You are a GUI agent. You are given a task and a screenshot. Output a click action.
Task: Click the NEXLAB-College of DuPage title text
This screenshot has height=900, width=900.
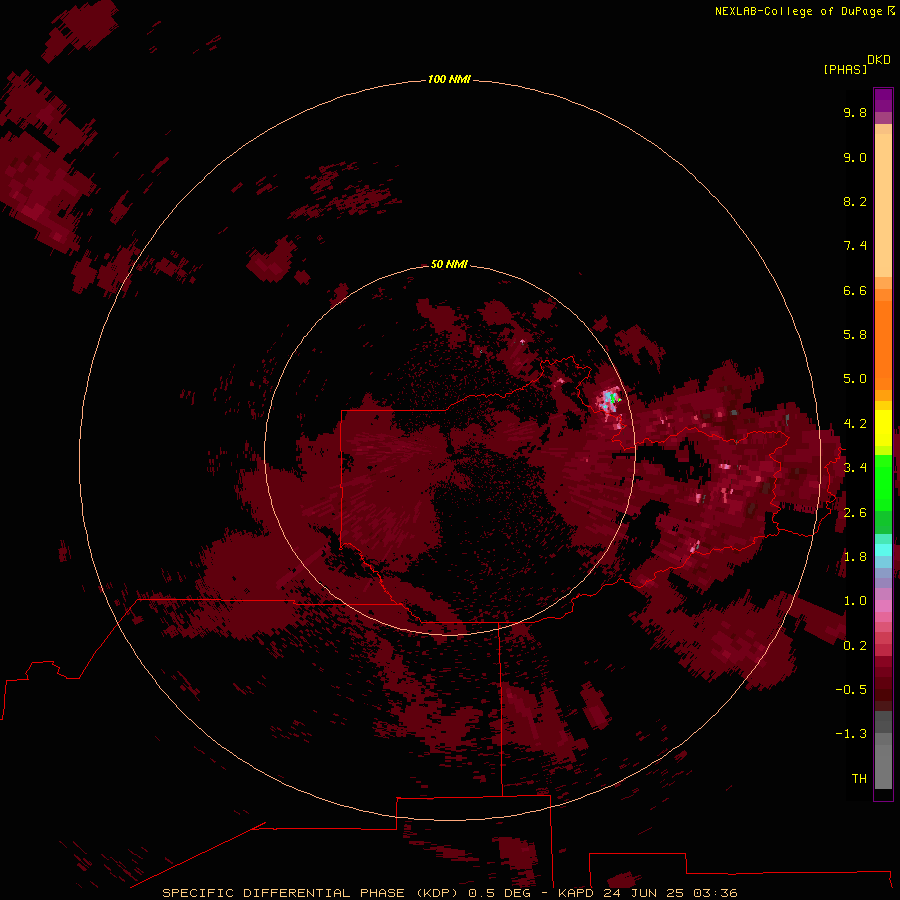click(800, 11)
